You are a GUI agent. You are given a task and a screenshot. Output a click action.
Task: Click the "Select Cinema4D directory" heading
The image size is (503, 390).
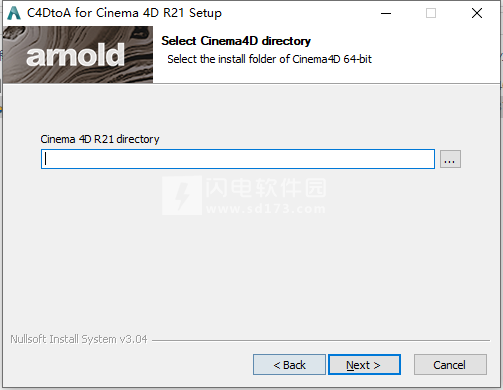click(236, 41)
